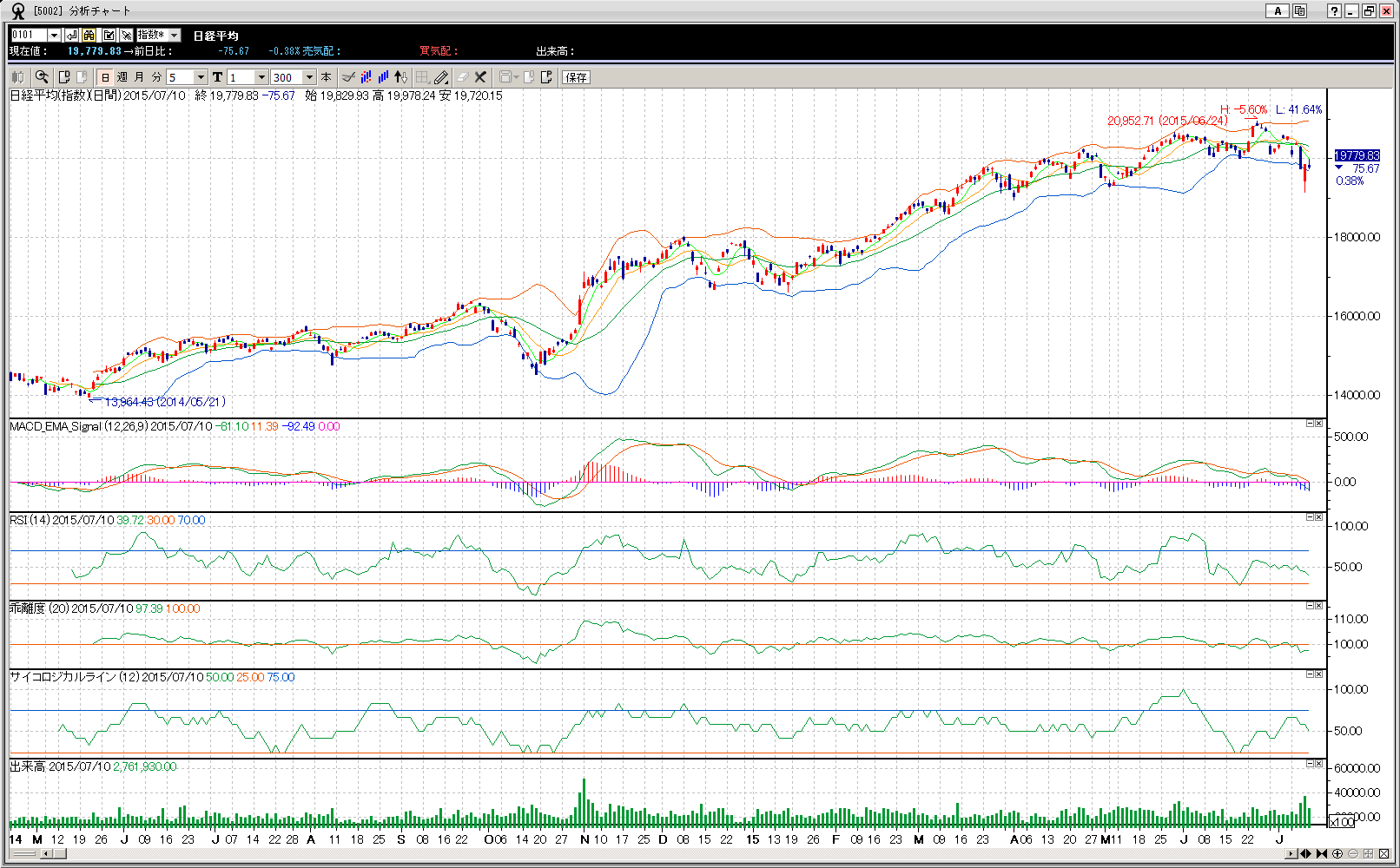Click the binoculars search icon
This screenshot has height=868, width=1400.
[89, 35]
